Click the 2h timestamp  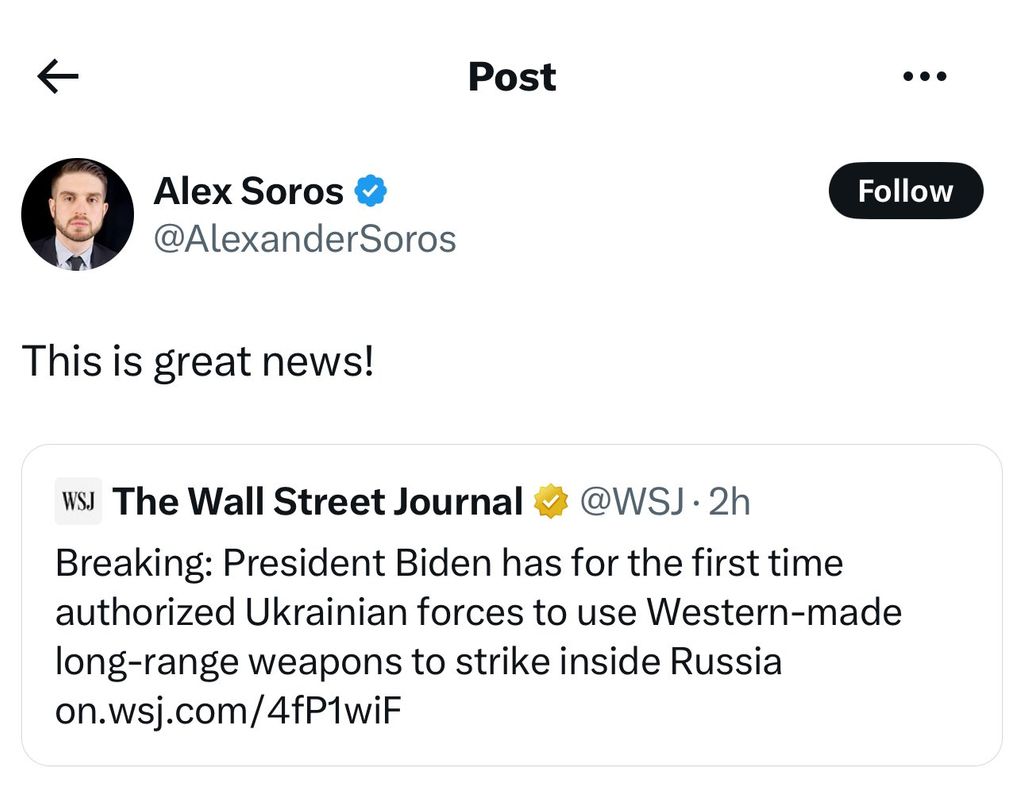[729, 502]
